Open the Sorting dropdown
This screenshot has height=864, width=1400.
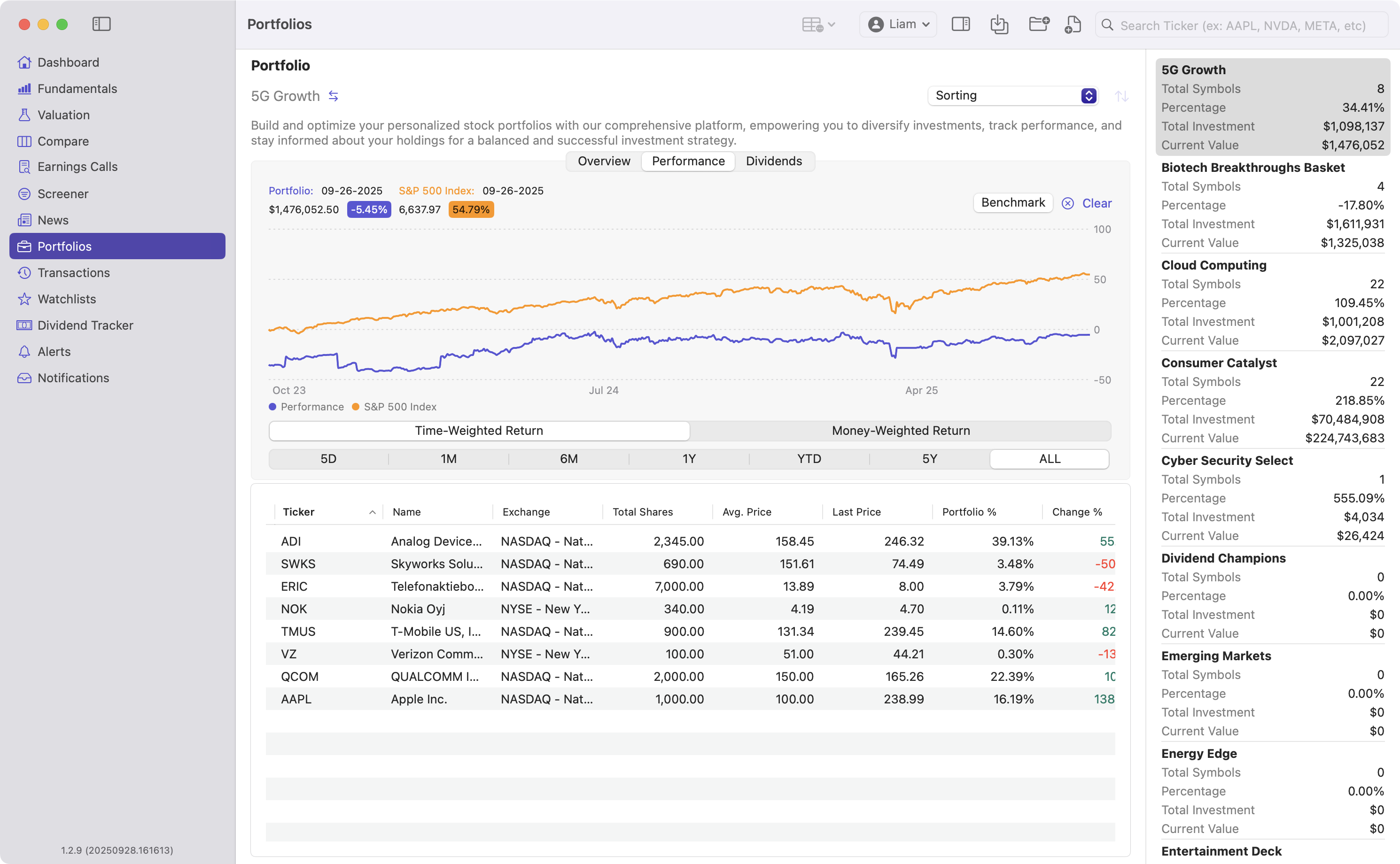(1012, 95)
